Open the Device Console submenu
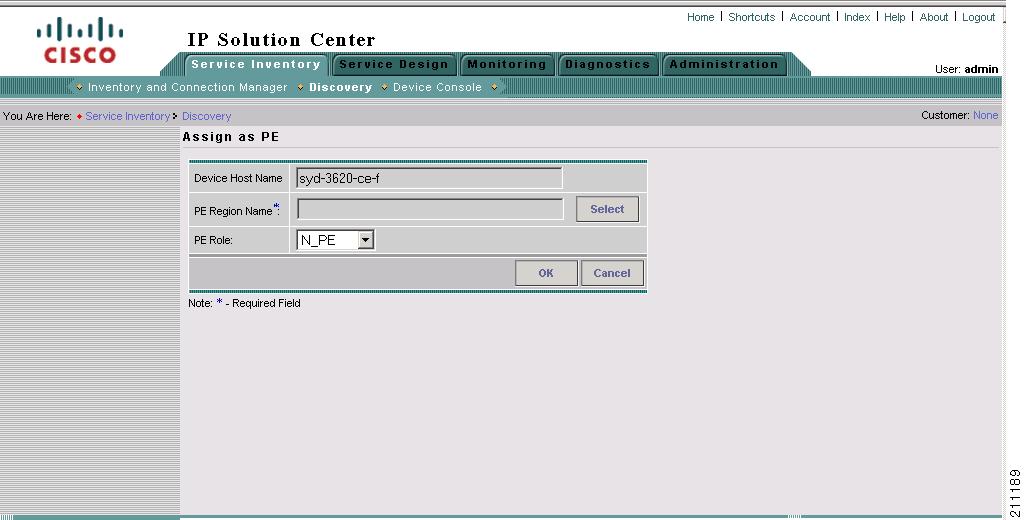The image size is (1024, 520). [x=437, y=88]
